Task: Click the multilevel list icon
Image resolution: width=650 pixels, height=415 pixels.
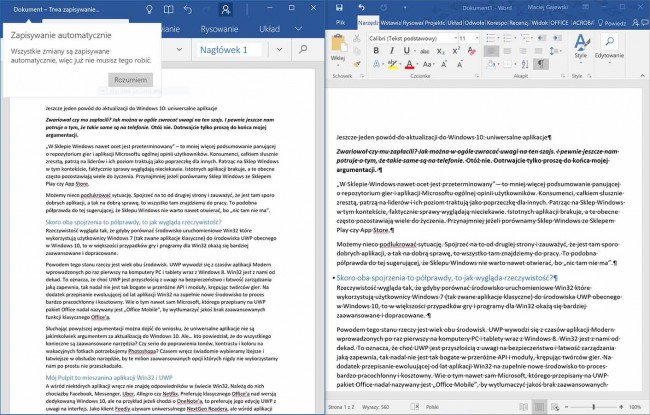Action: pyautogui.click(x=525, y=38)
